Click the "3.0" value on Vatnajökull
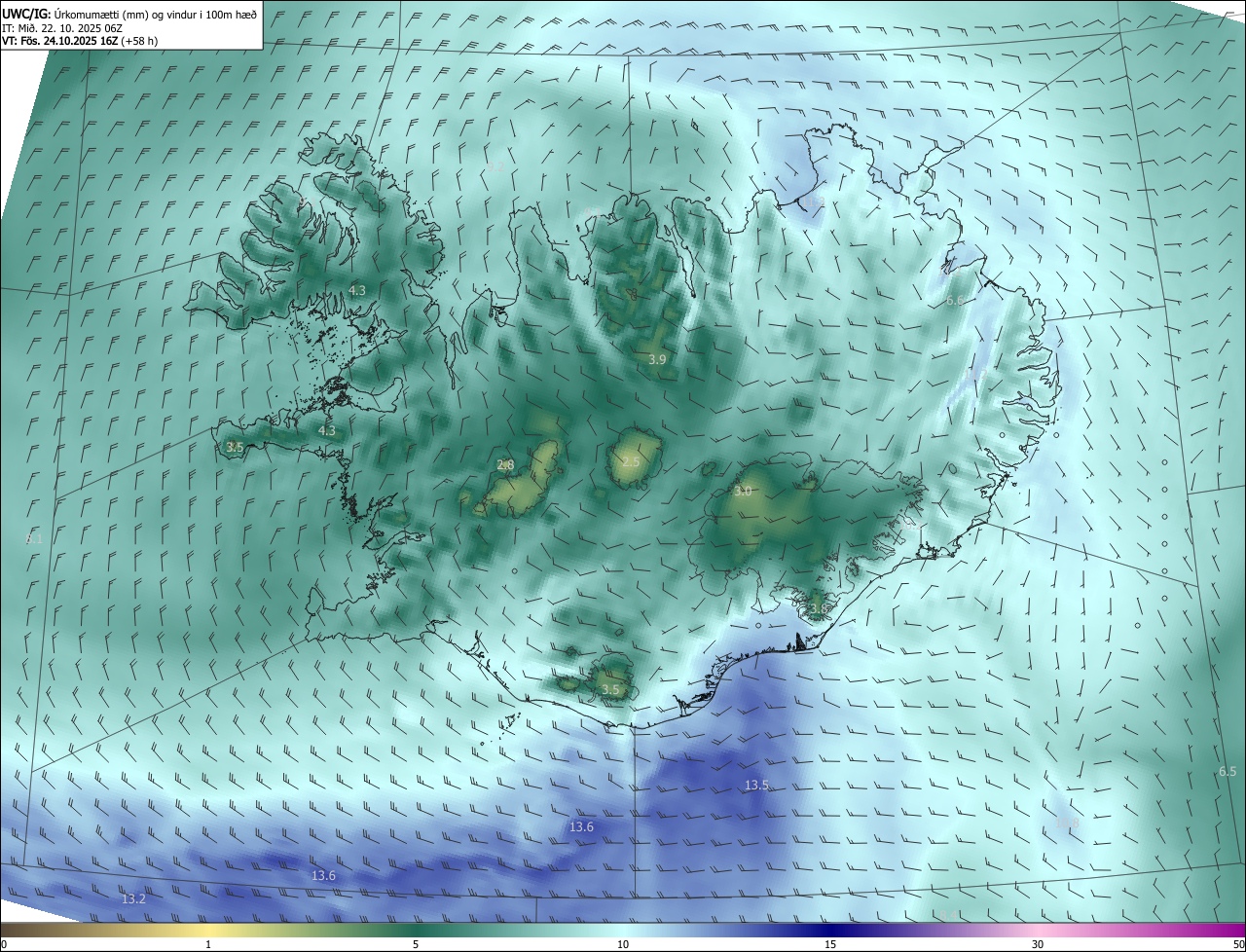1246x952 pixels. tap(742, 491)
